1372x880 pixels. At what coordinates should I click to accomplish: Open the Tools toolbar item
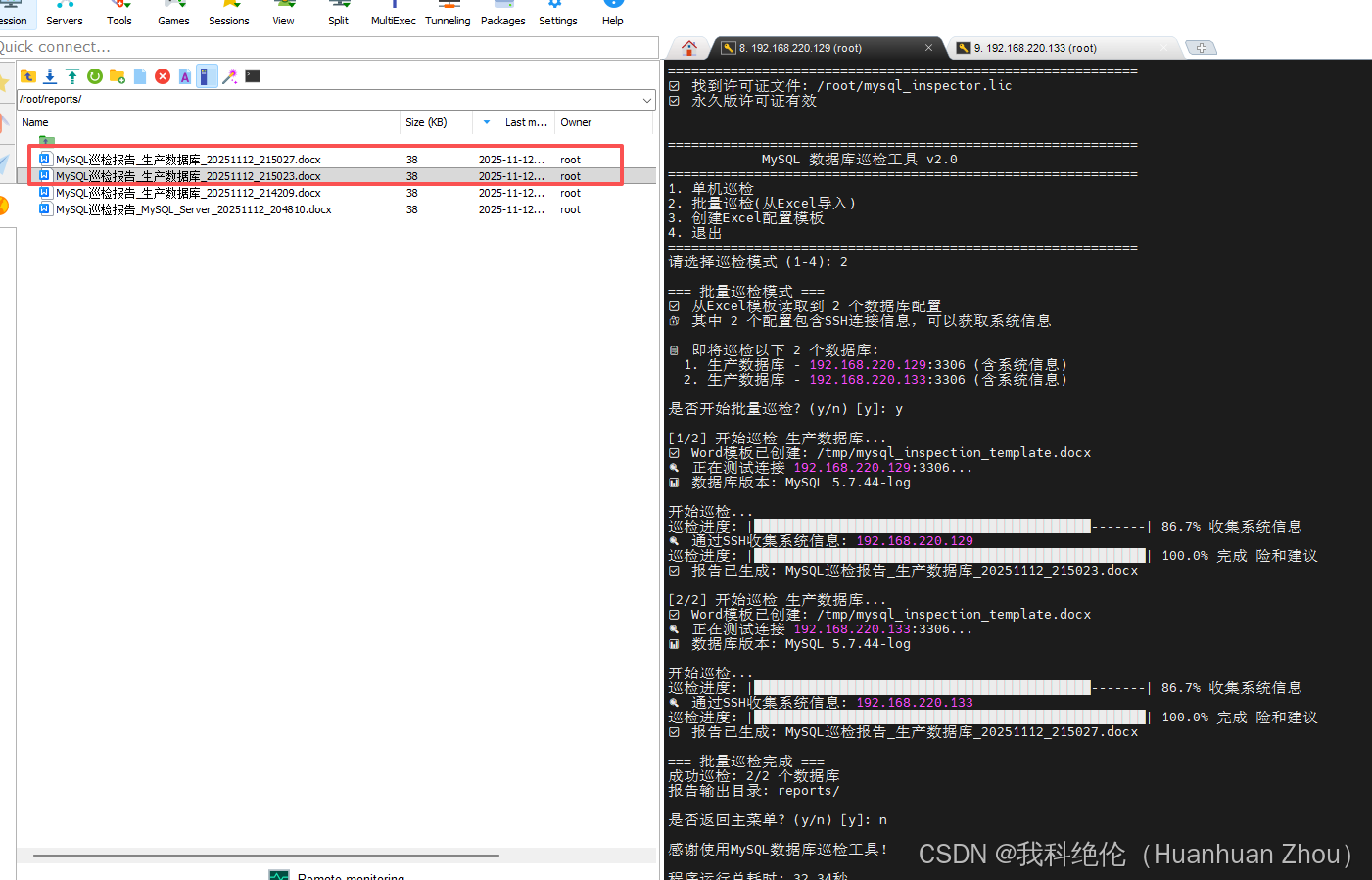tap(119, 14)
